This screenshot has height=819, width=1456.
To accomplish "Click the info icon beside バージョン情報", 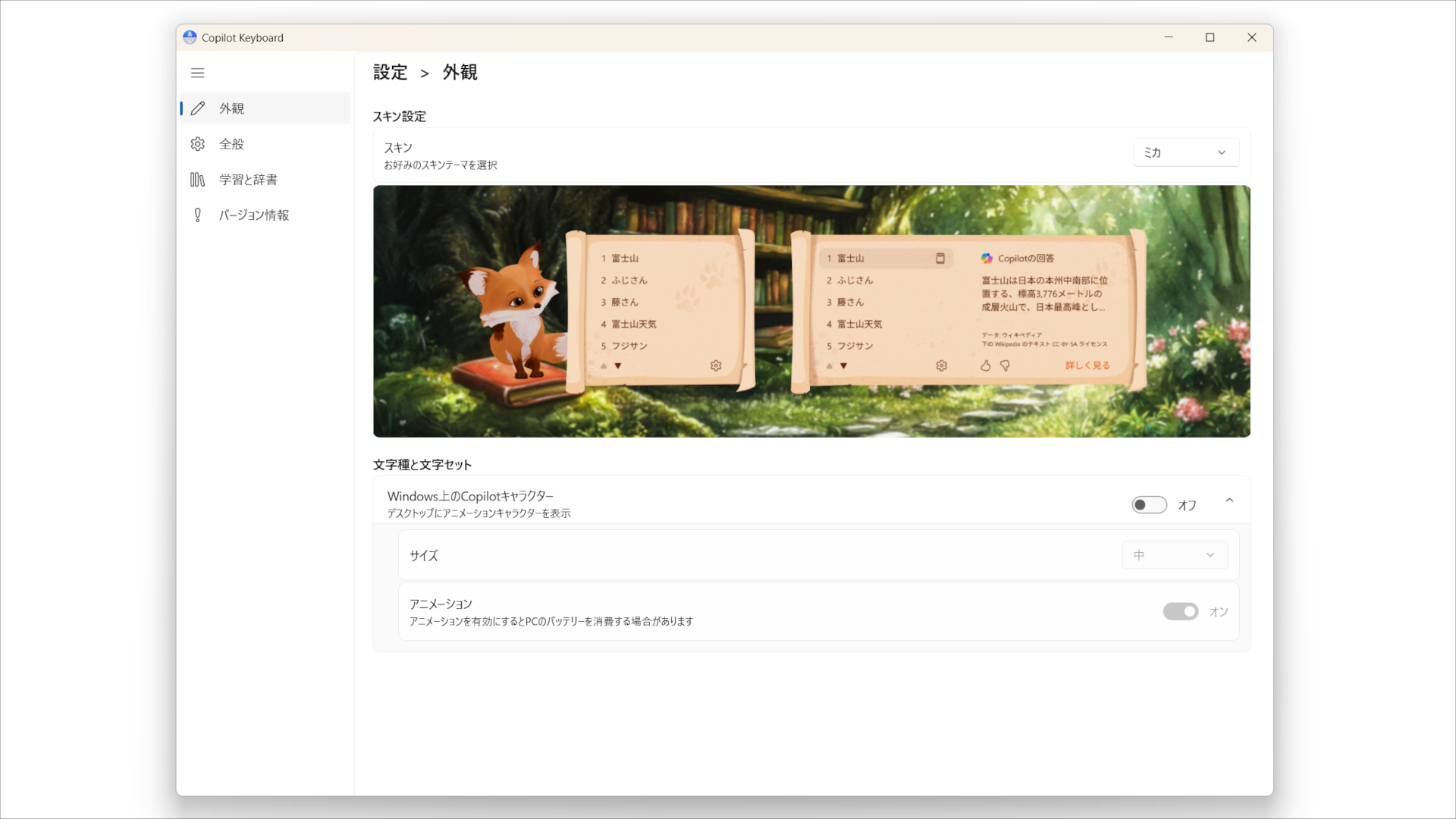I will 198,215.
